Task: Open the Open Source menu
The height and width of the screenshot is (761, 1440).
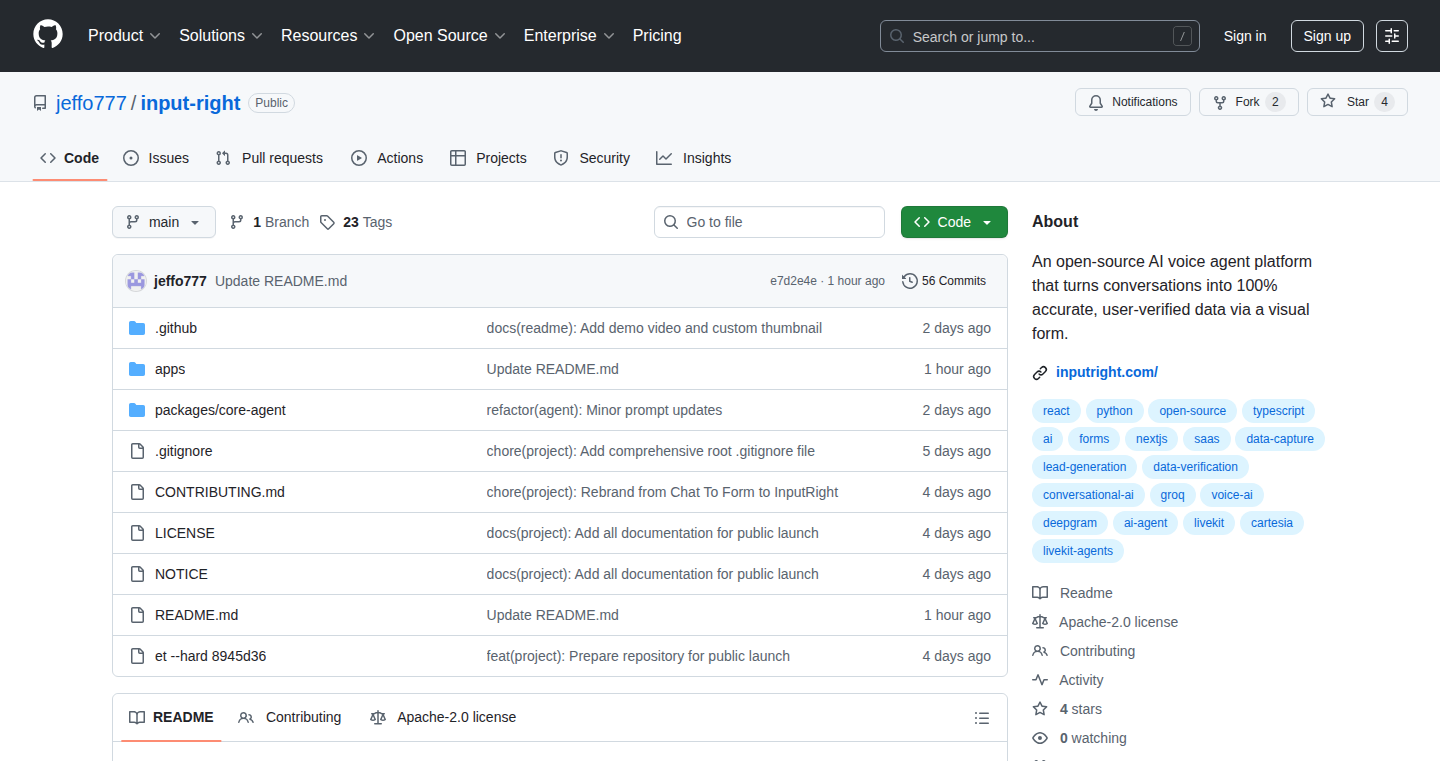Action: point(450,36)
